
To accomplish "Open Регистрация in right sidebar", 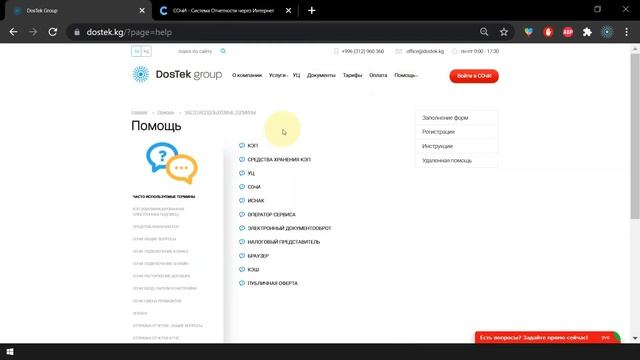I will [x=457, y=132].
